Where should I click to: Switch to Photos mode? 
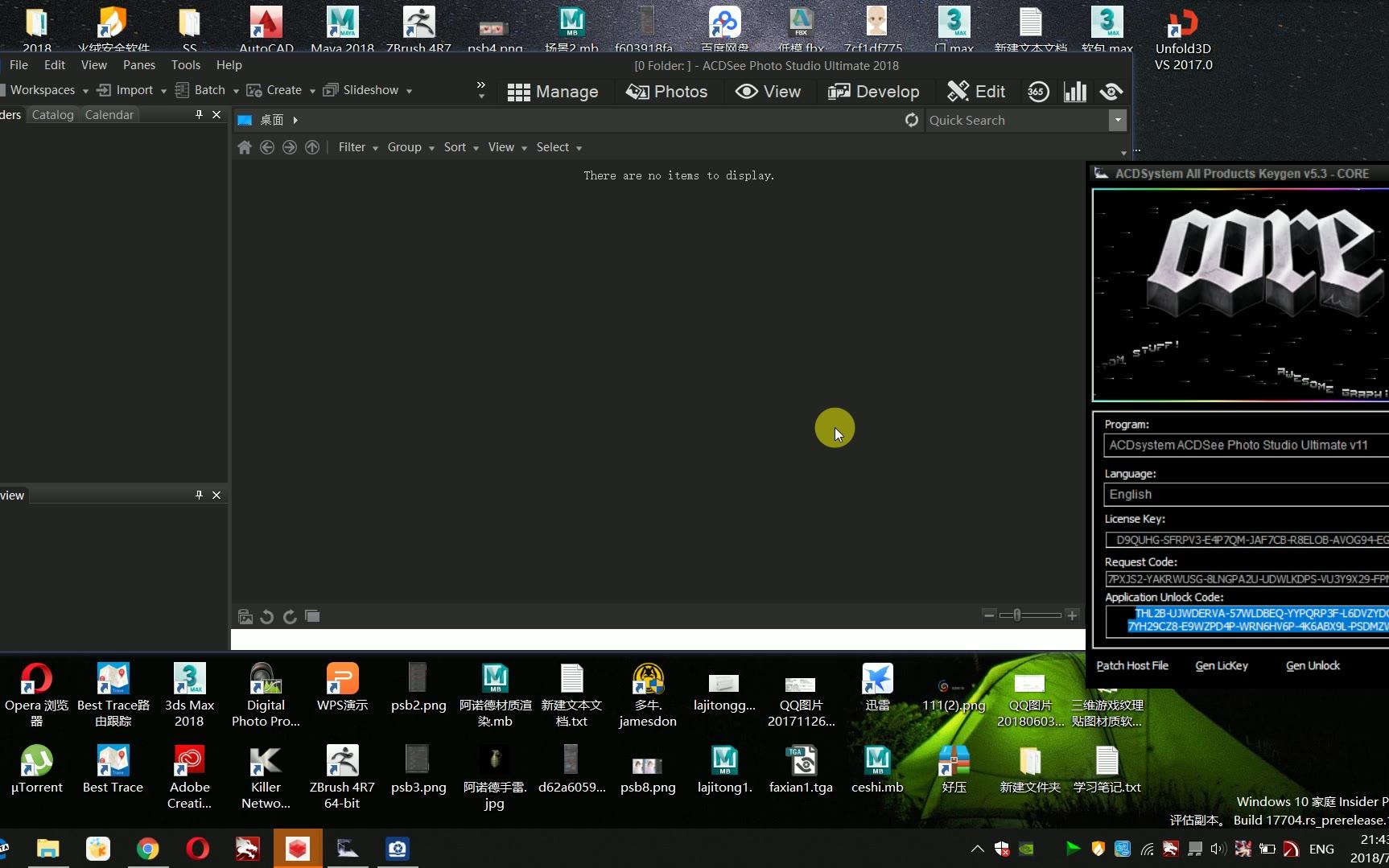coord(666,92)
